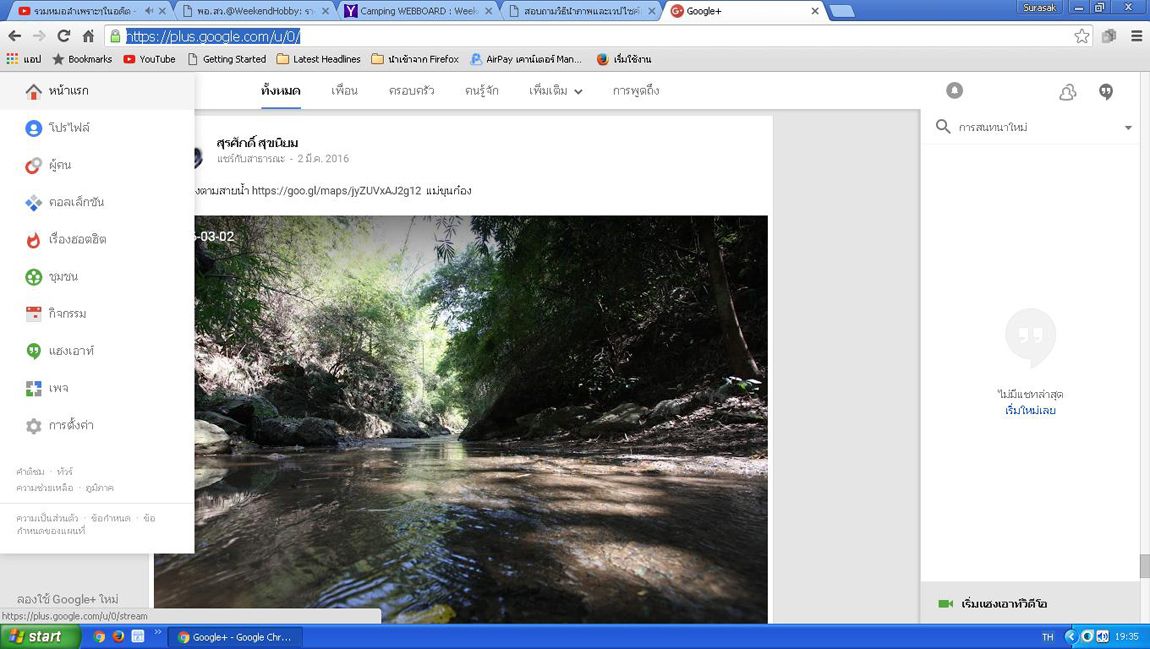Start a video call with เริ่มแฮงเอาท์วิดีโอ
This screenshot has width=1150, height=649.
1003,604
